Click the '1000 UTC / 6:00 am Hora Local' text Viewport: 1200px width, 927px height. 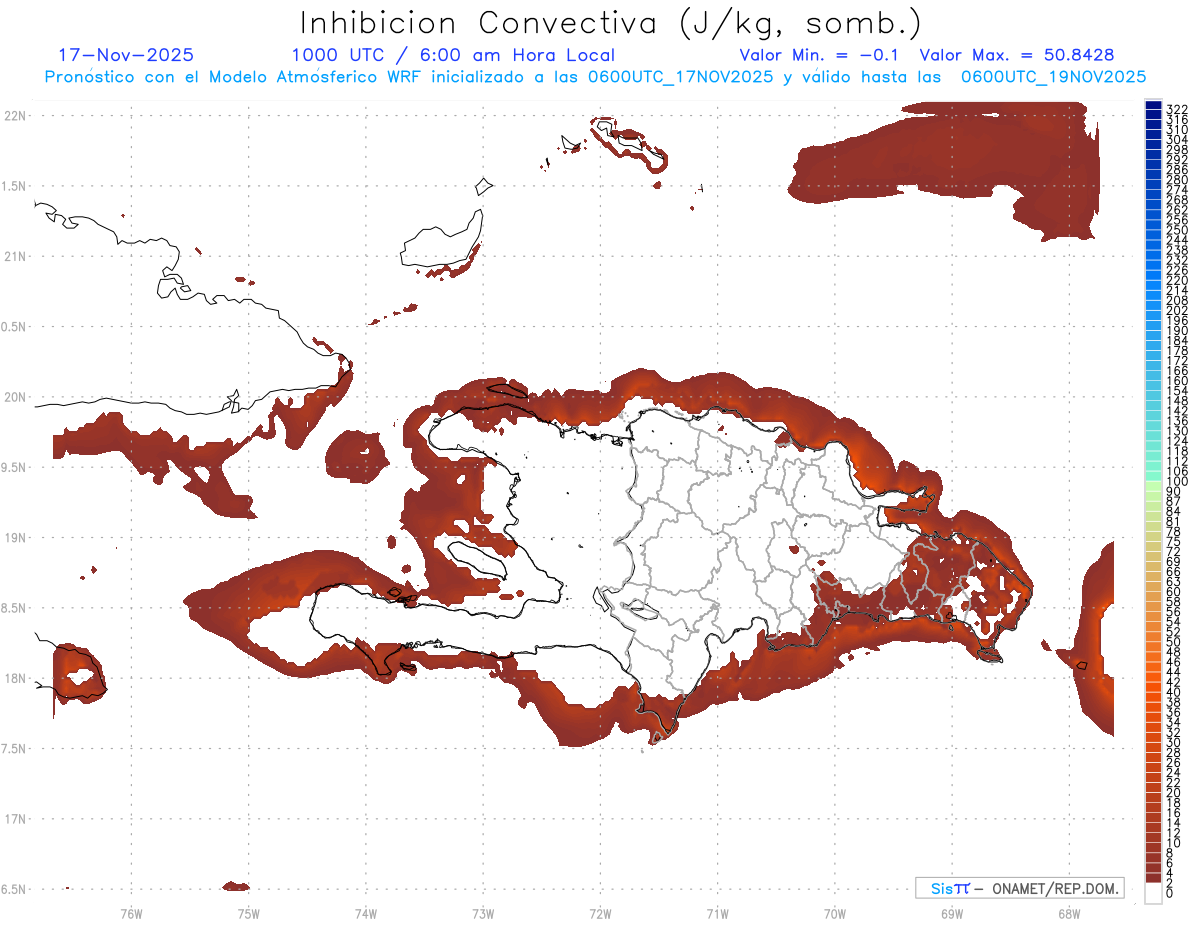453,56
